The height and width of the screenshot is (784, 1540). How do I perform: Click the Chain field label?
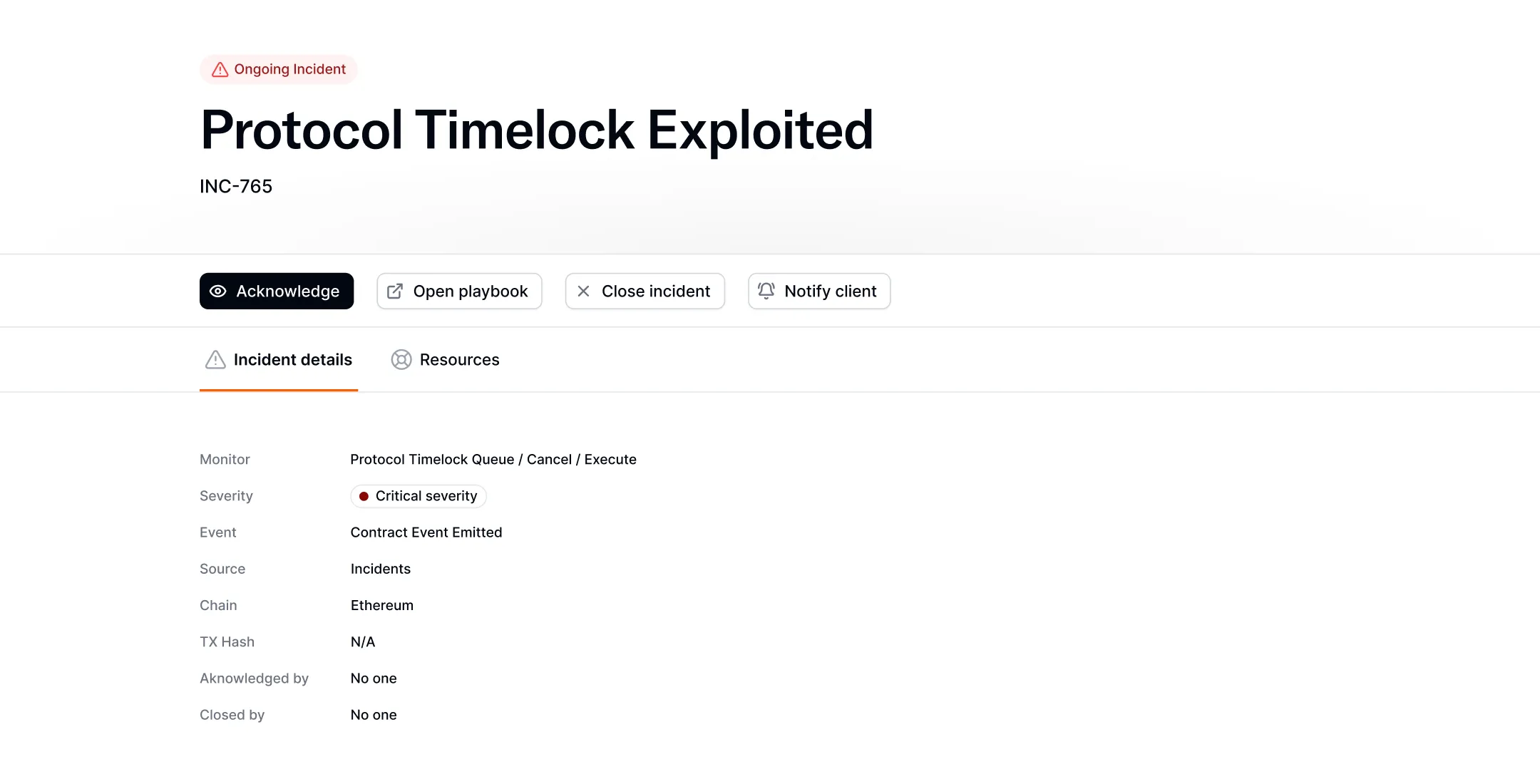tap(218, 605)
